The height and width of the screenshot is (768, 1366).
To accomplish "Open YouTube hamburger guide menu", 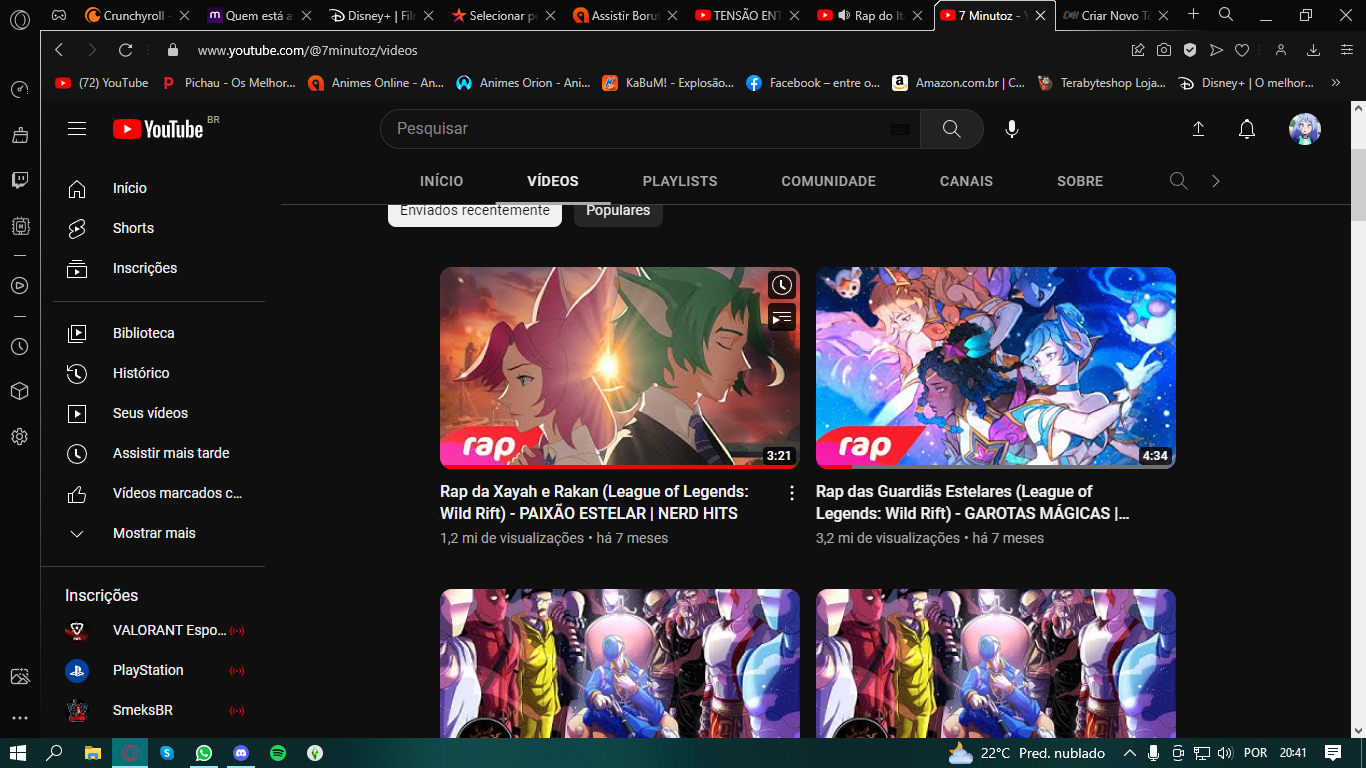I will (x=77, y=128).
